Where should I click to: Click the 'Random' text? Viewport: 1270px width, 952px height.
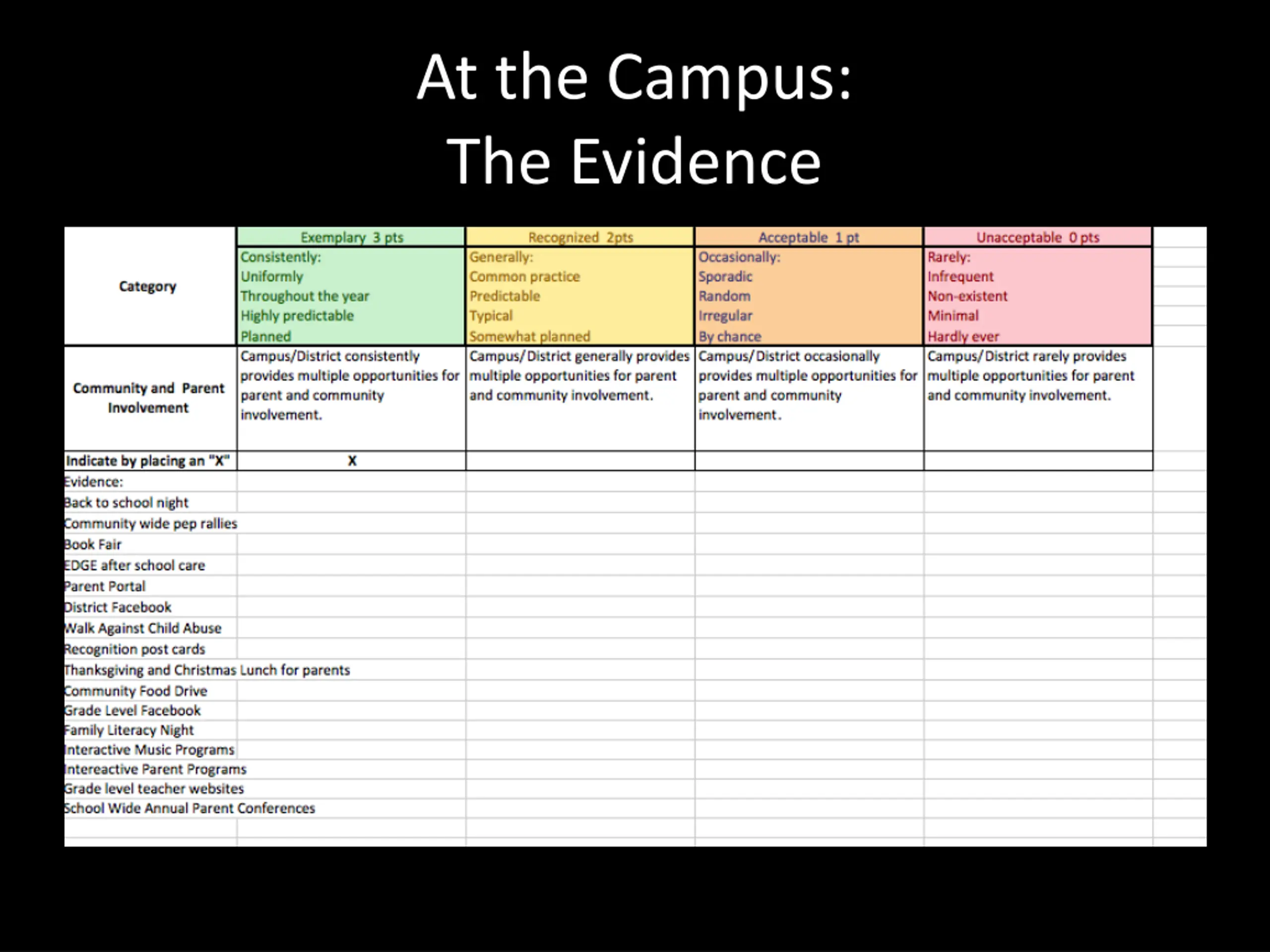724,296
